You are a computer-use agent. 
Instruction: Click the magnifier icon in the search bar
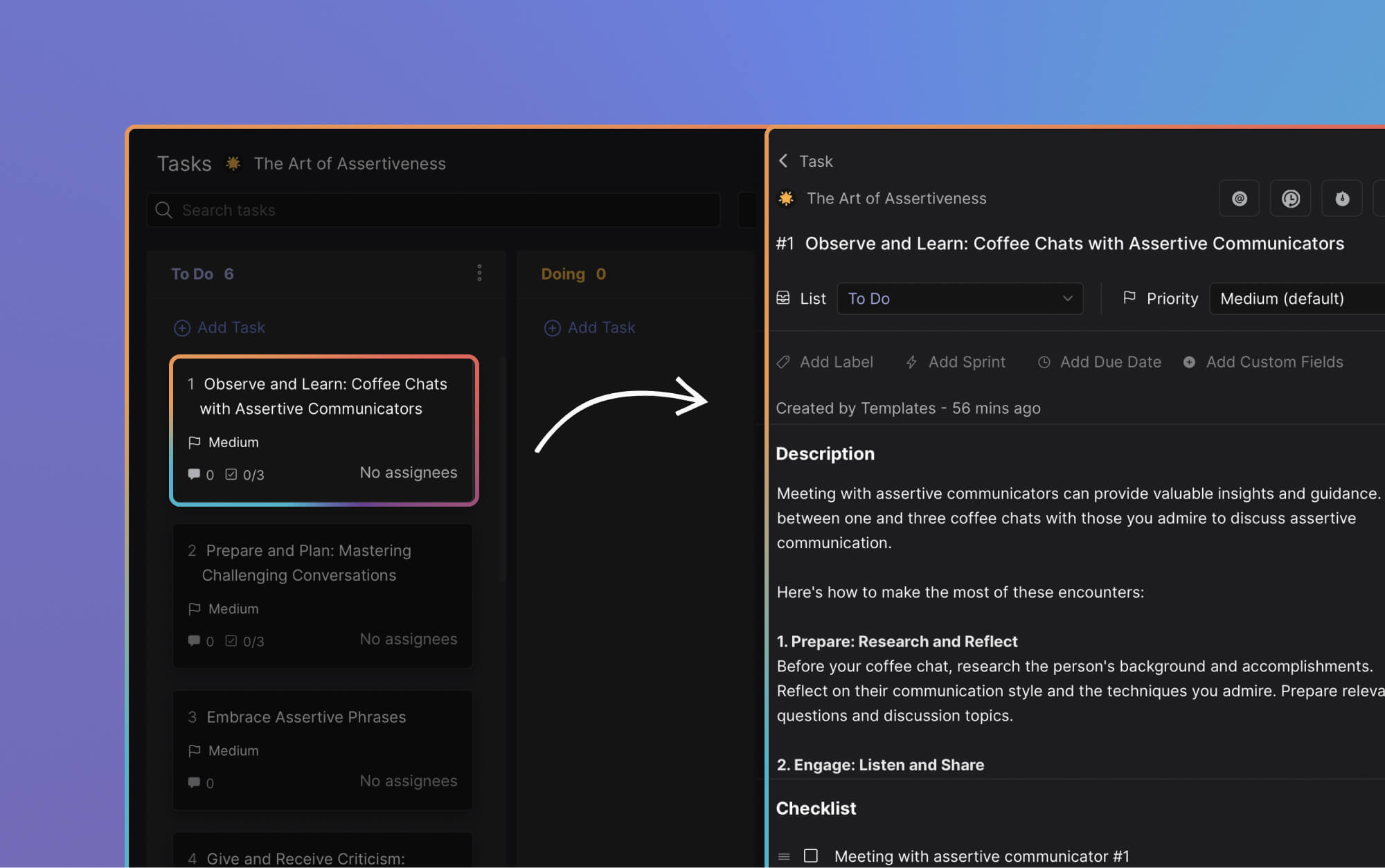(x=164, y=210)
